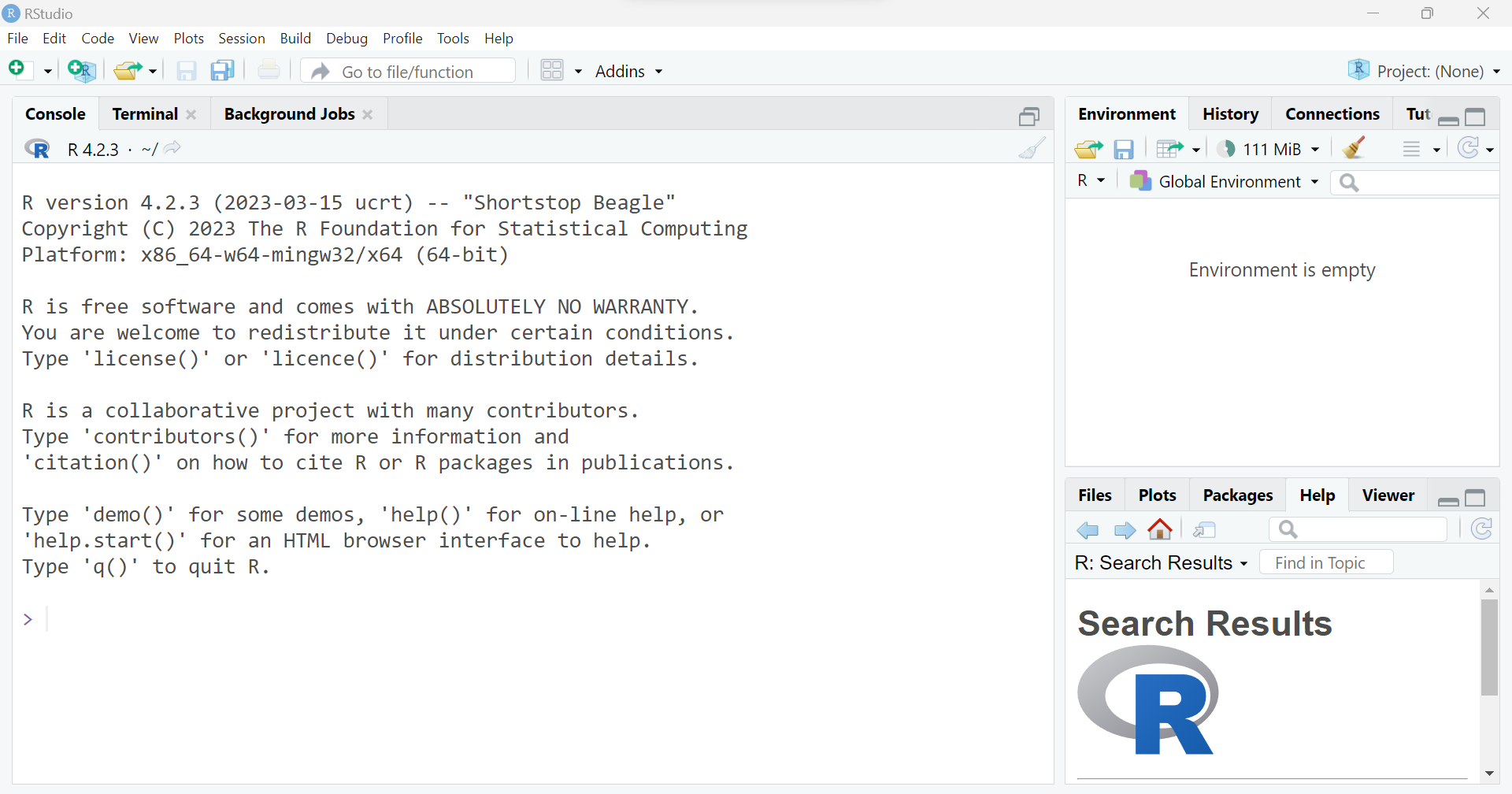Switch to the Terminal tab

pos(145,113)
